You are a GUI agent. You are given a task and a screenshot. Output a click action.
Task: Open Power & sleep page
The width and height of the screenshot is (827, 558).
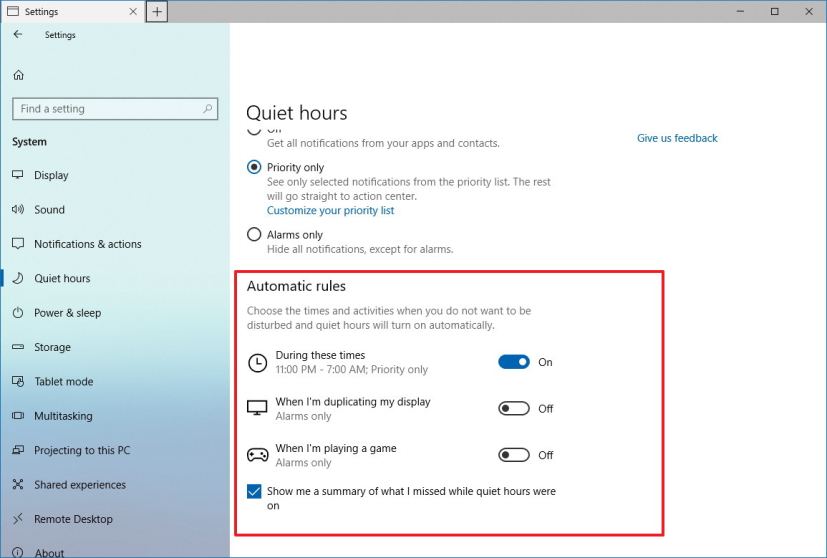pos(68,313)
